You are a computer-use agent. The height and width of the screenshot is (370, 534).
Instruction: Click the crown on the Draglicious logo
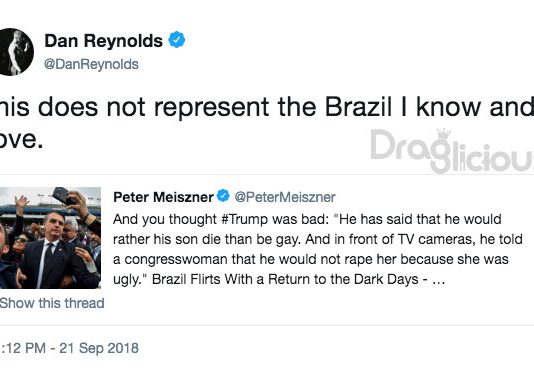tap(444, 134)
